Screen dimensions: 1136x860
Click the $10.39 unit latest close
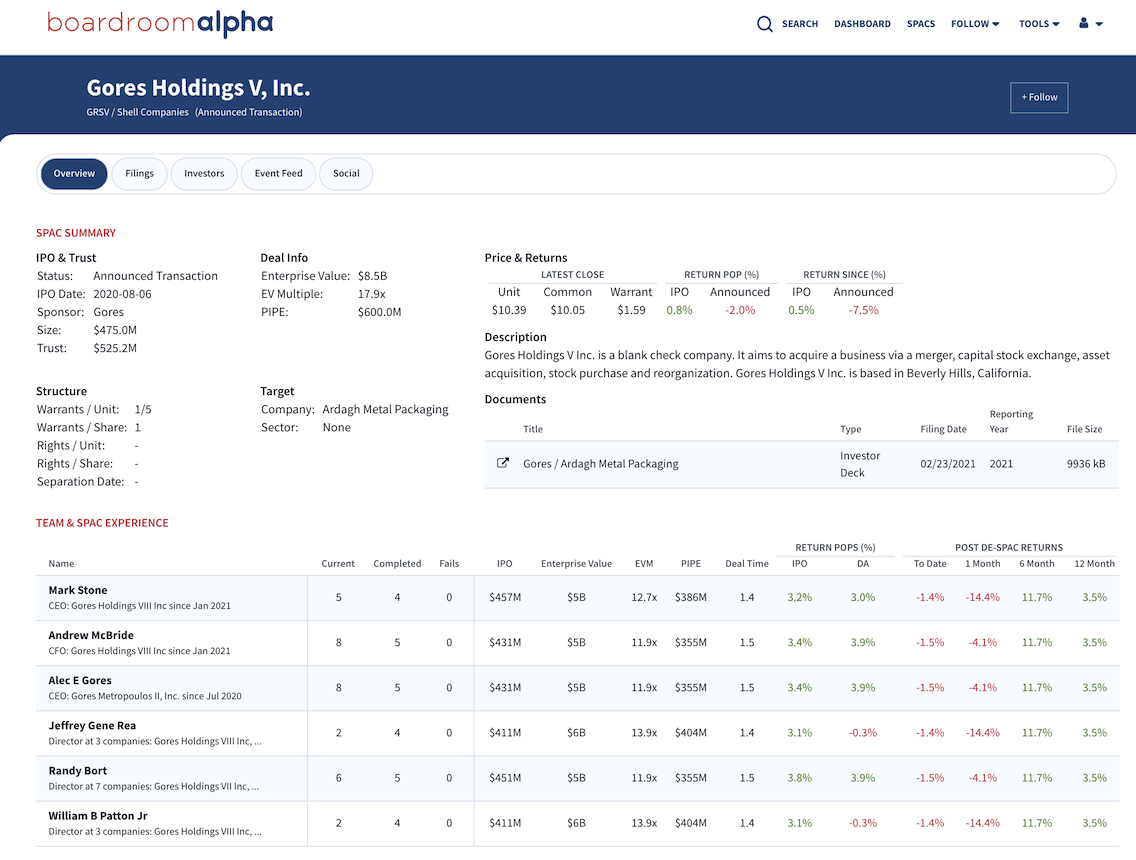point(509,310)
